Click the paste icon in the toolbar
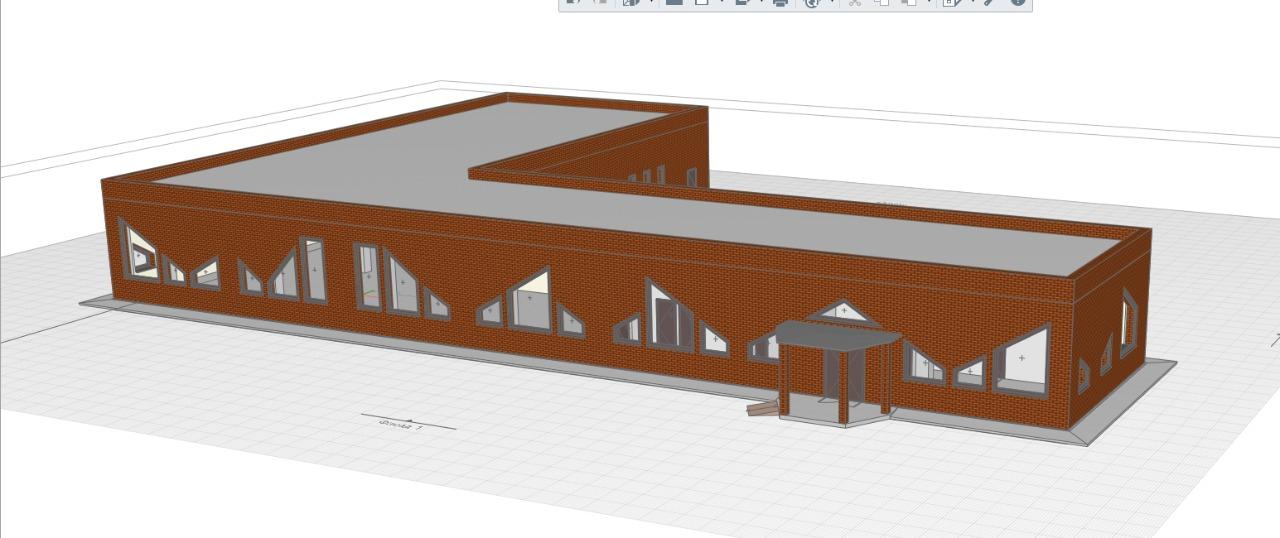Screen dimensions: 1280x538 click(x=908, y=3)
